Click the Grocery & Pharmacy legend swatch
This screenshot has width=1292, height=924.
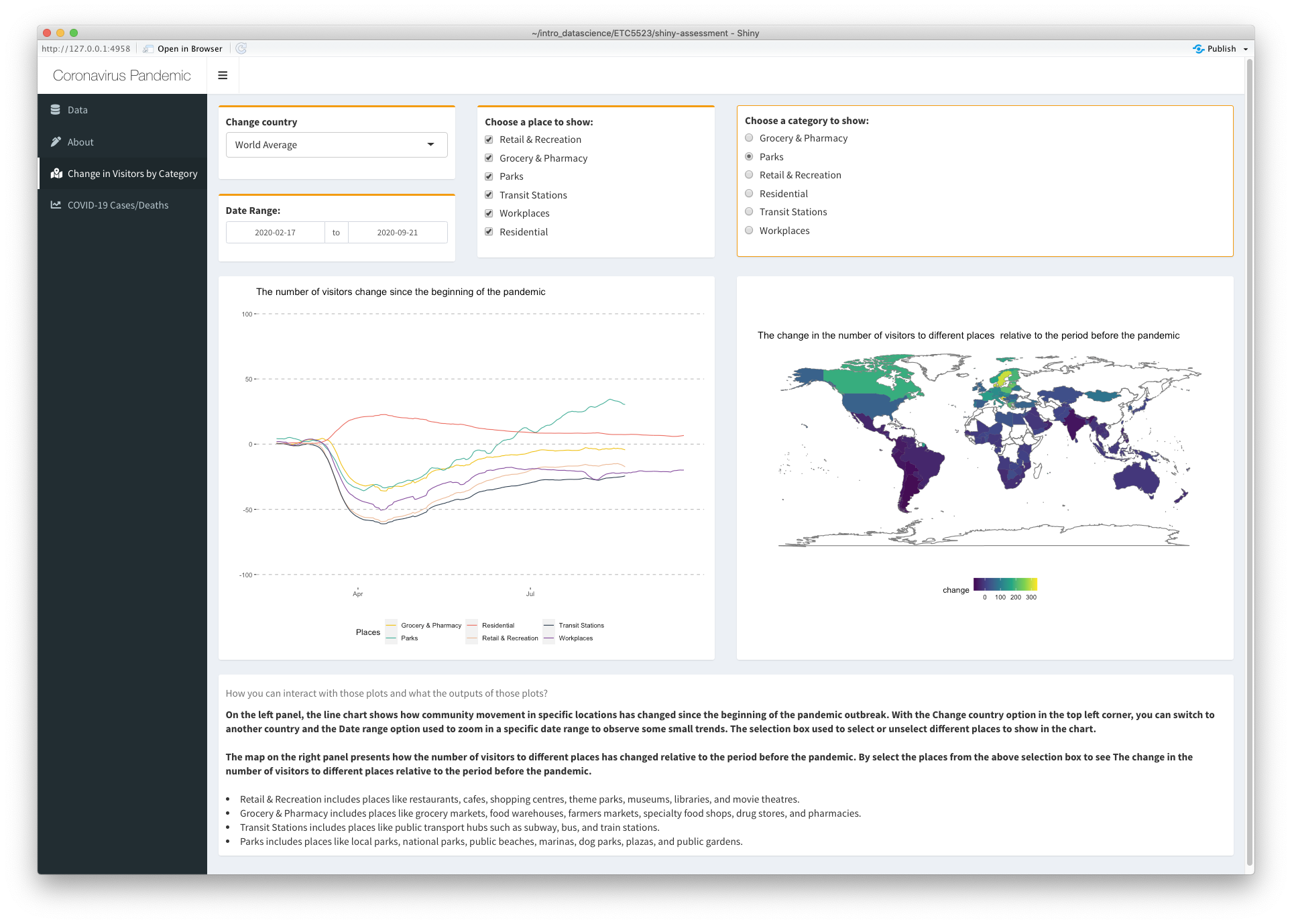pos(392,626)
